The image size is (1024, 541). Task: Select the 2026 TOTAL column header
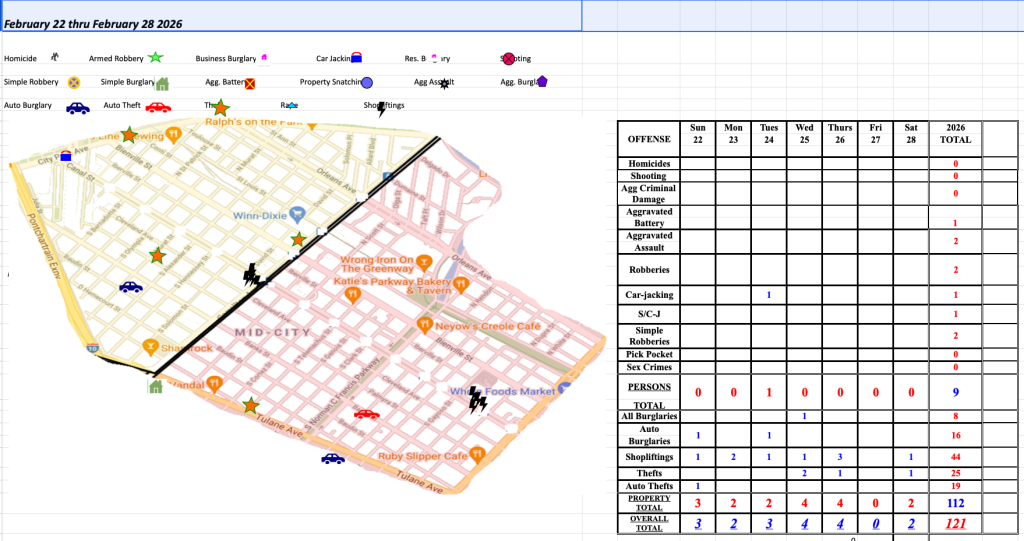955,134
